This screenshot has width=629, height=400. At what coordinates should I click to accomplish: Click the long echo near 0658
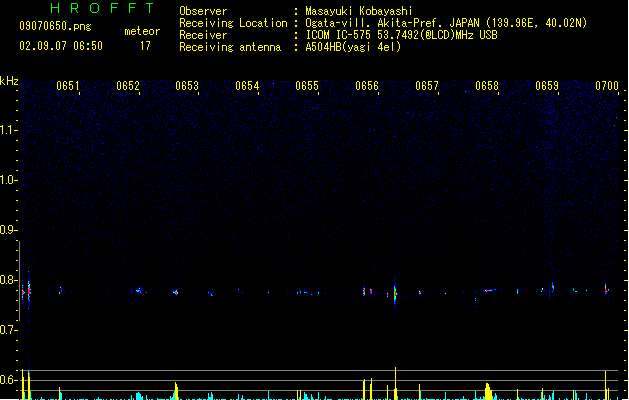(x=489, y=290)
